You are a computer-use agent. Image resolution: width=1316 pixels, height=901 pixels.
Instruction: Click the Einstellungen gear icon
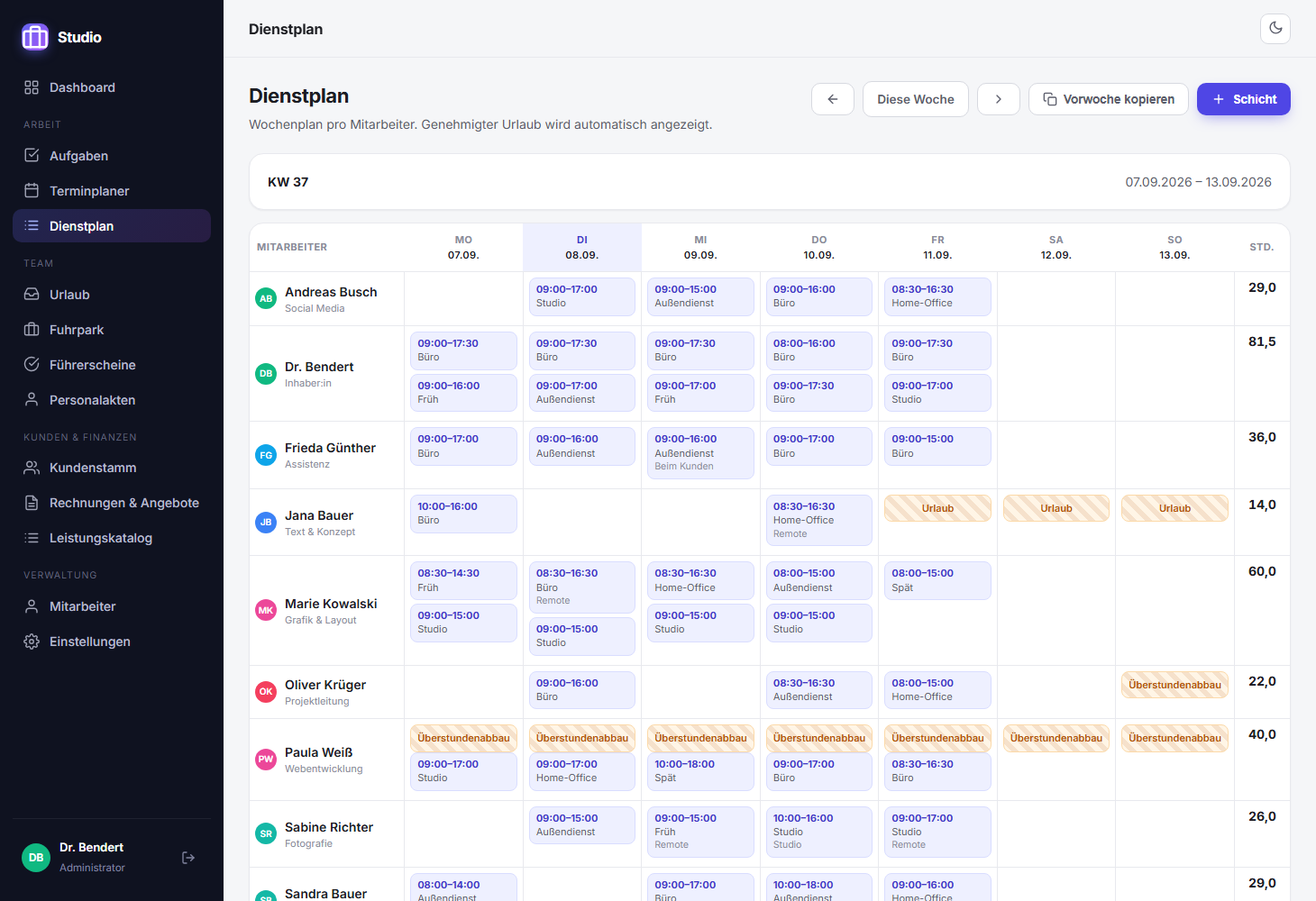coord(32,642)
